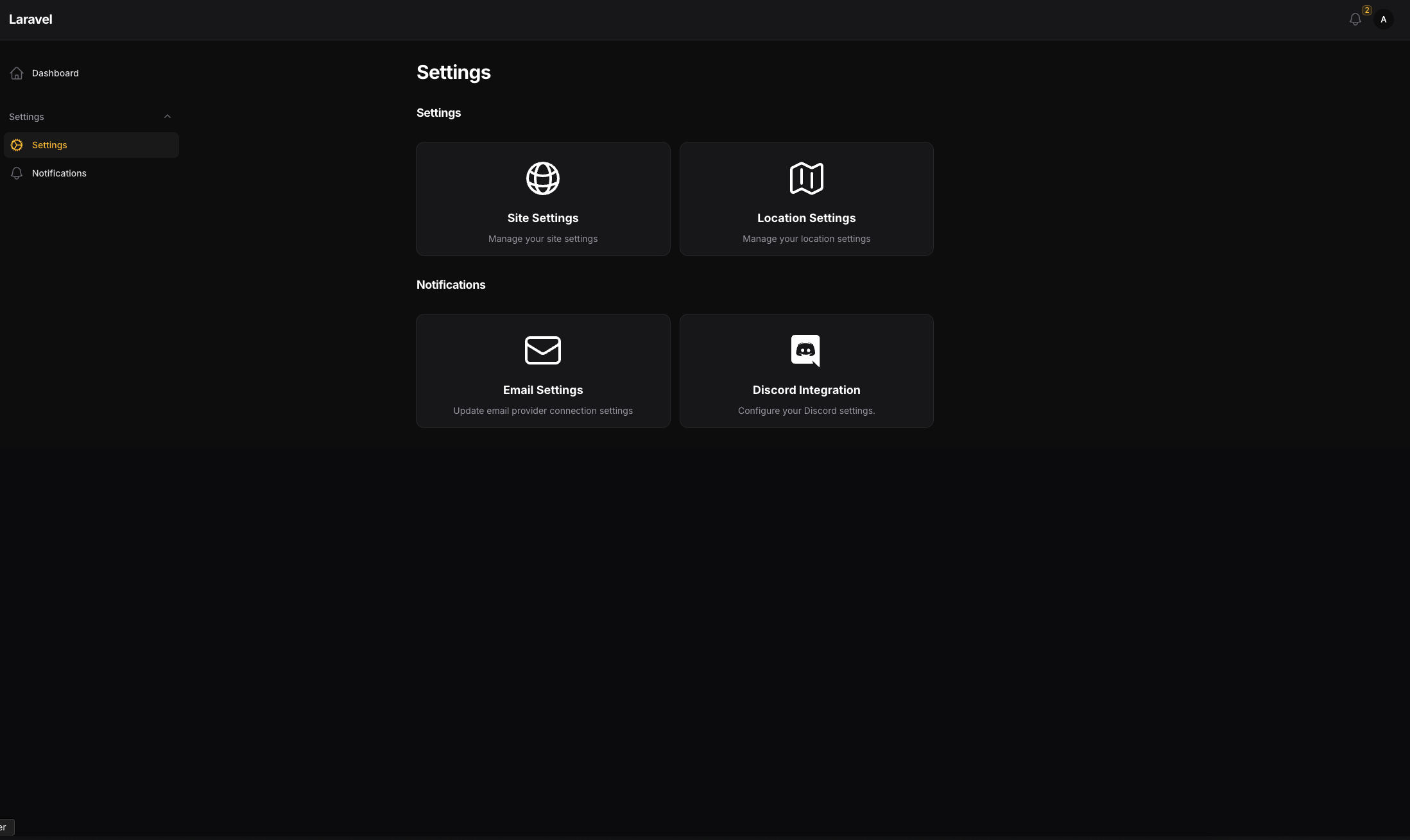1410x840 pixels.
Task: Collapse the Settings sidebar group chevron
Action: click(168, 117)
